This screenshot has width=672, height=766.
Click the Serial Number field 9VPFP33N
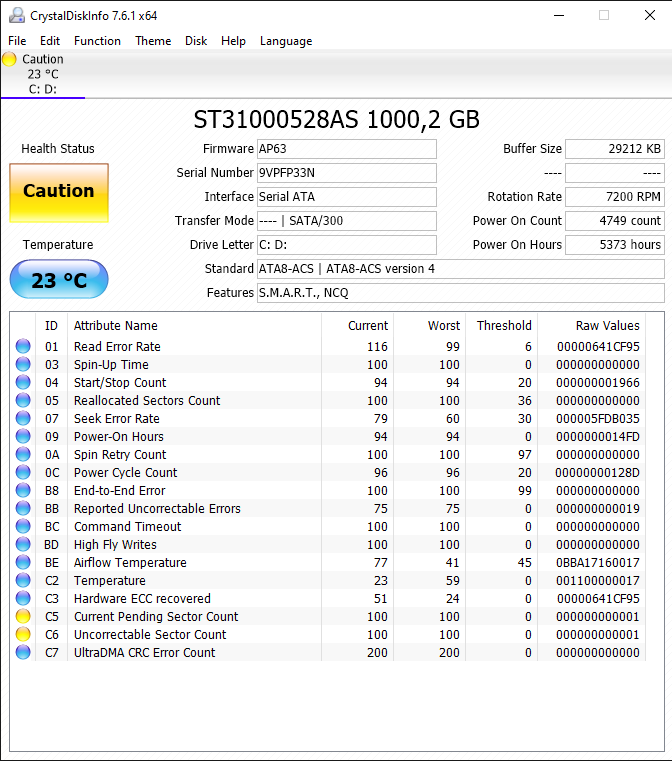pyautogui.click(x=347, y=173)
